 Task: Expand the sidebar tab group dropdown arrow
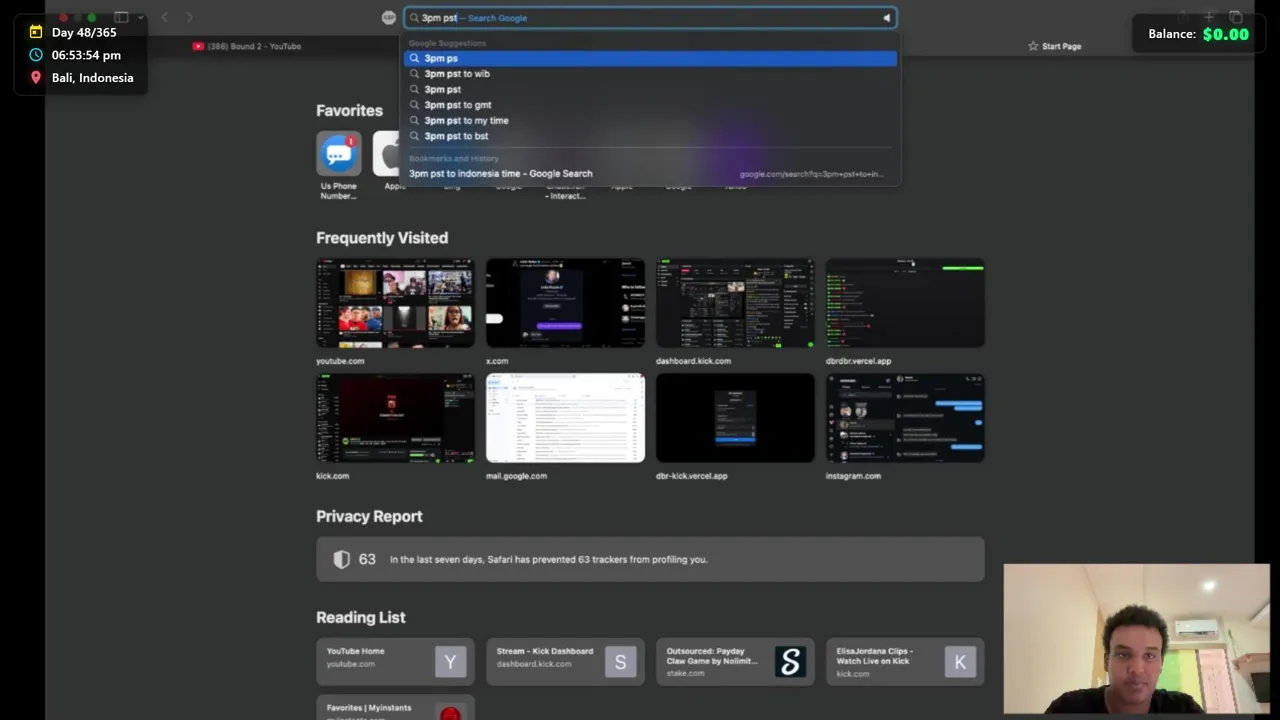(x=141, y=17)
